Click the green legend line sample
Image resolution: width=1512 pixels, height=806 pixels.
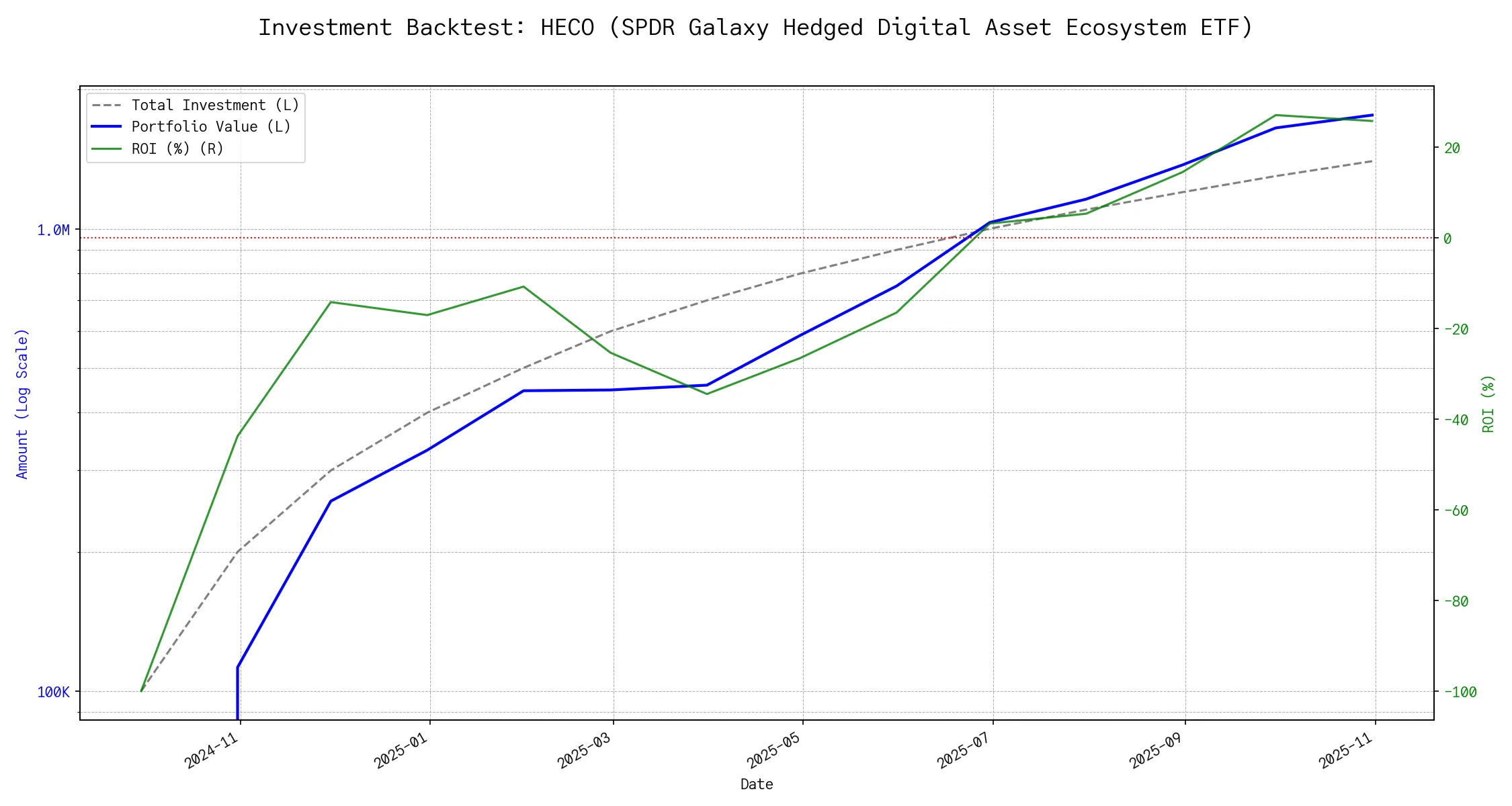point(107,148)
